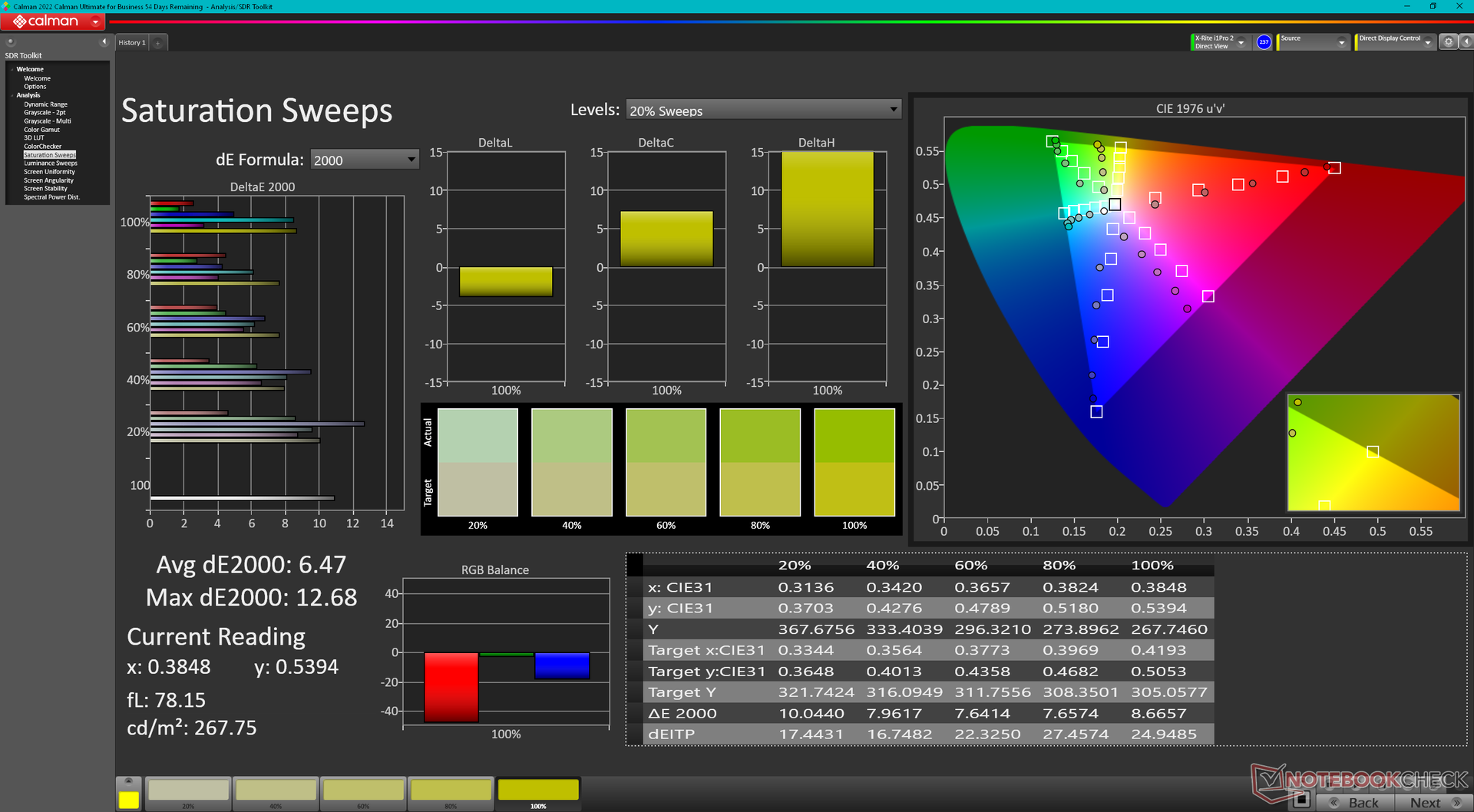Expand Calman menu dropdown arrow beside logo
Image resolution: width=1474 pixels, height=812 pixels.
coord(95,21)
